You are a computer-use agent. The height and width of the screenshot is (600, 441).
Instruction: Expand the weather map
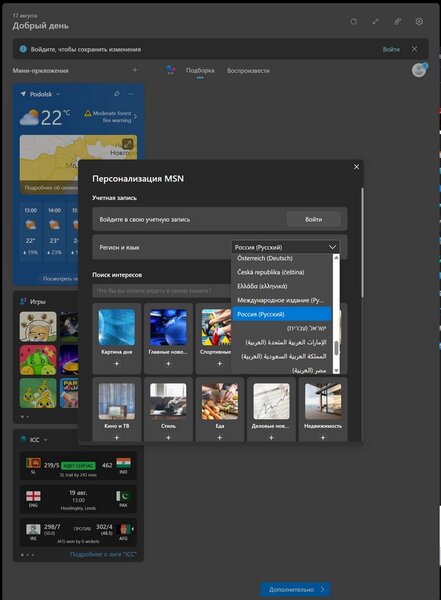click(127, 144)
